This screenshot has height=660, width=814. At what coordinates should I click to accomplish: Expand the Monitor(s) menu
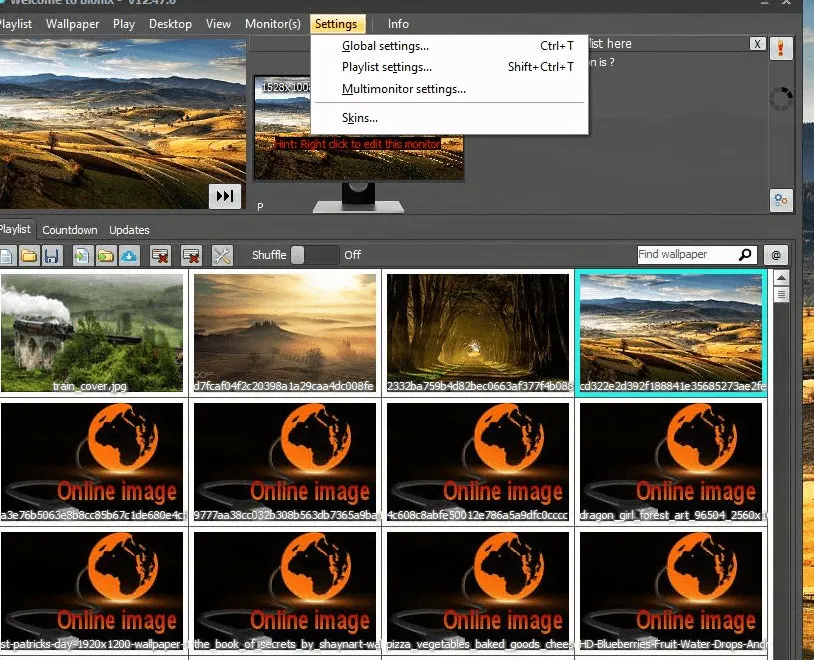[x=272, y=24]
